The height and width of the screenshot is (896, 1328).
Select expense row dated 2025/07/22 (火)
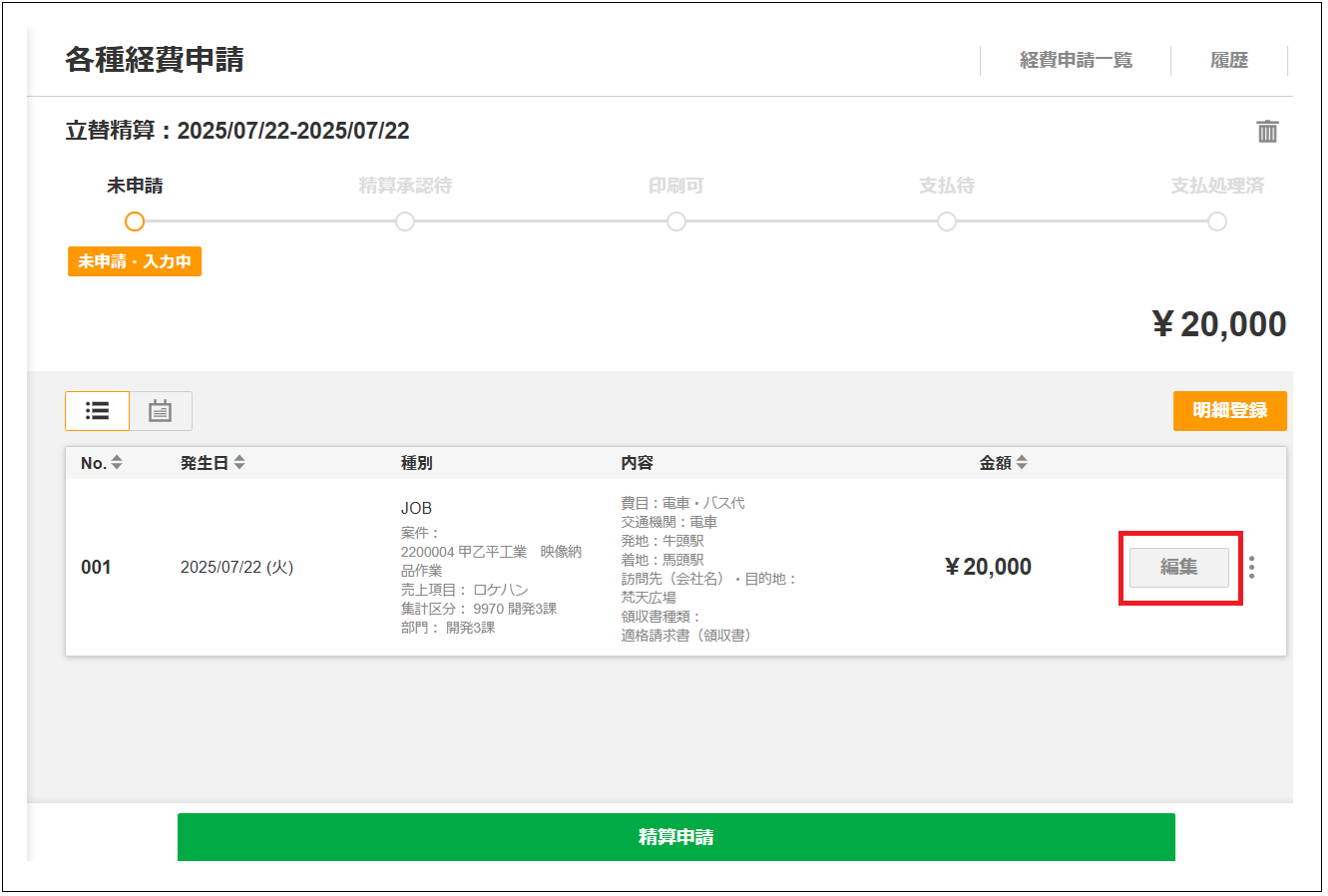(x=236, y=568)
